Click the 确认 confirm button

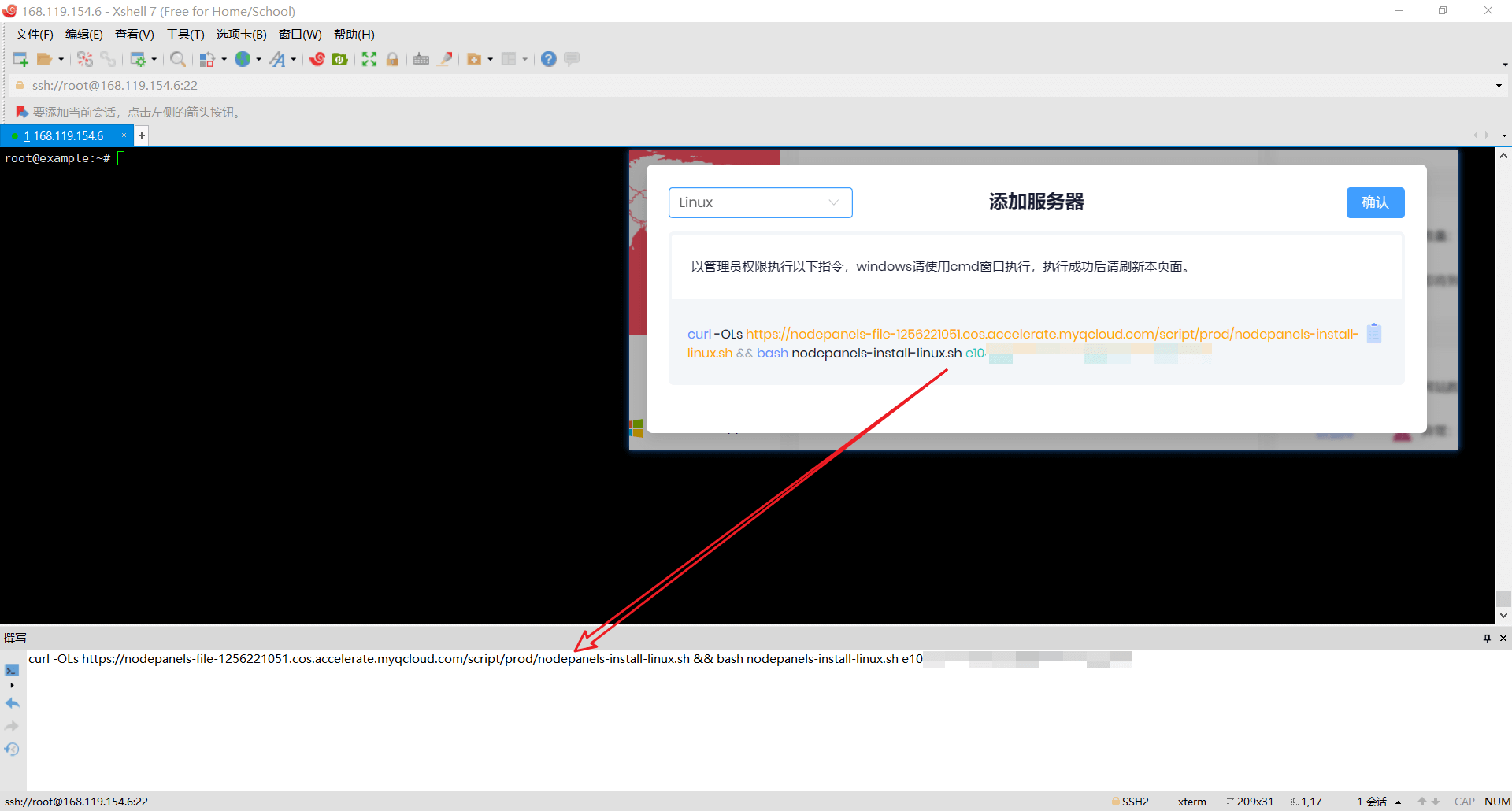tap(1375, 202)
